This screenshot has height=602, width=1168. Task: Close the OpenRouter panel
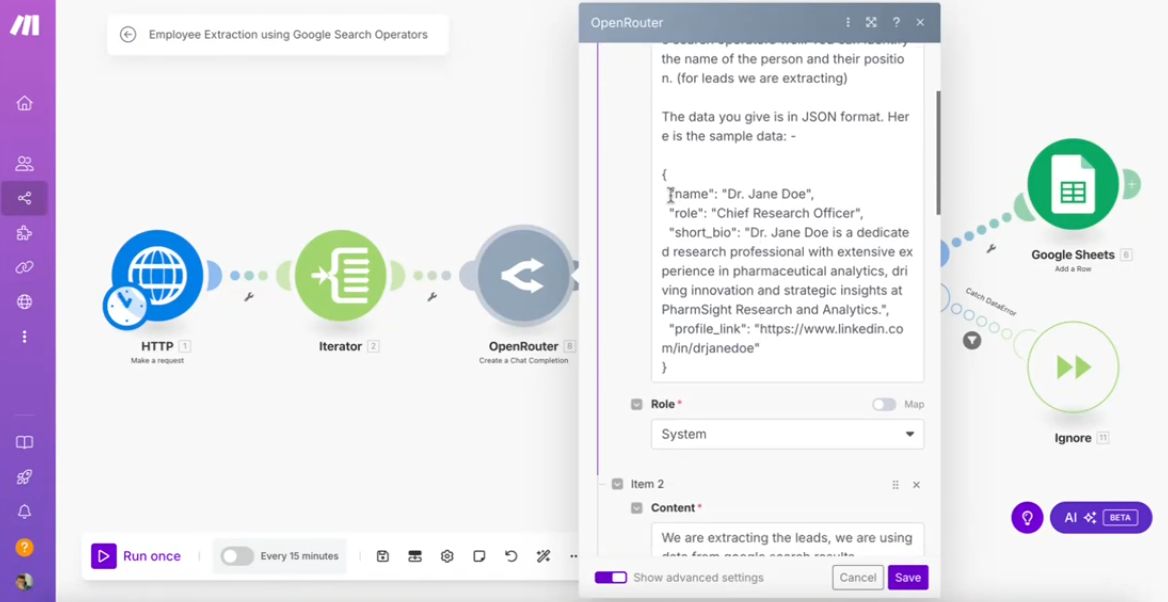click(920, 22)
